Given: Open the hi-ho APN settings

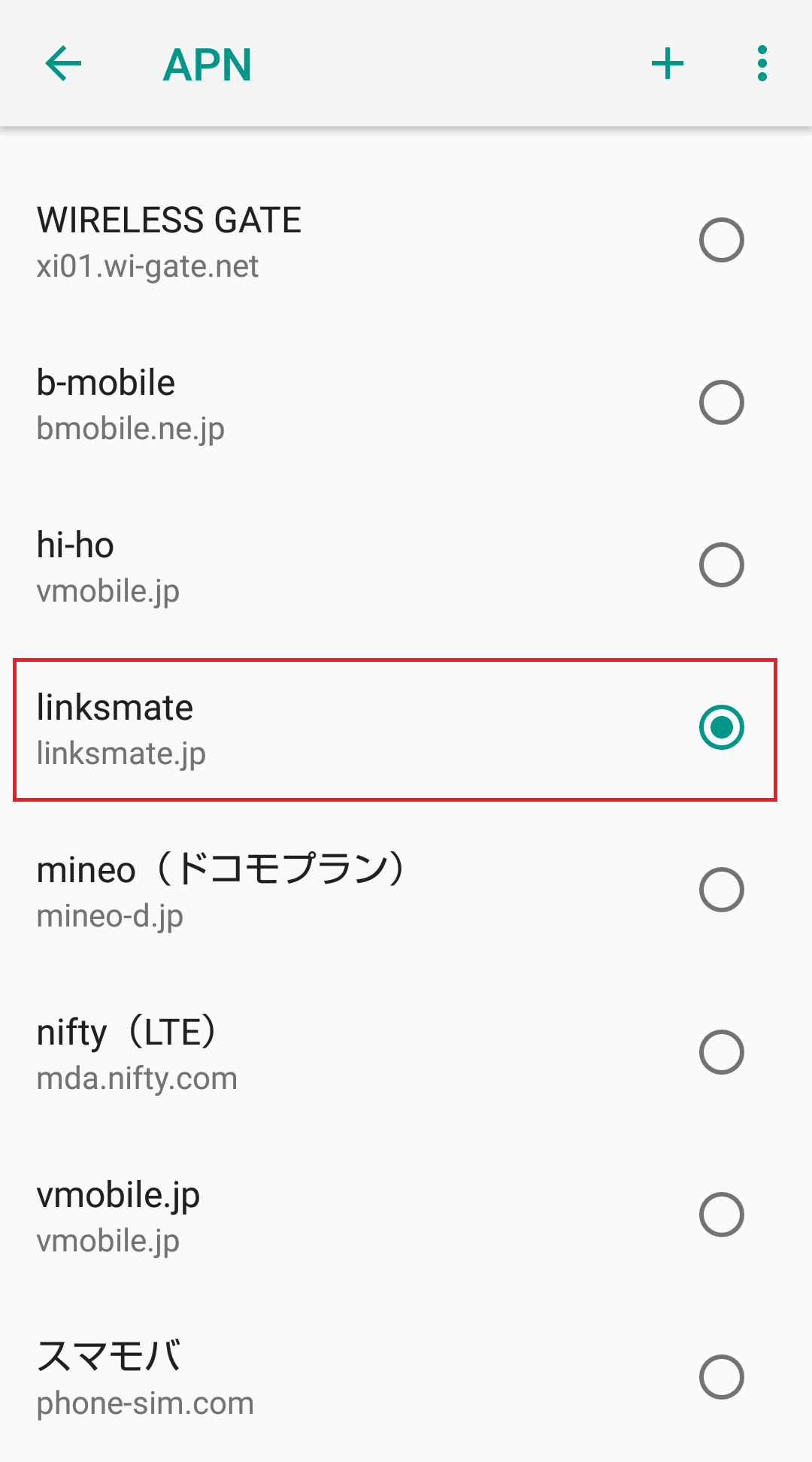Looking at the screenshot, I should click(301, 566).
